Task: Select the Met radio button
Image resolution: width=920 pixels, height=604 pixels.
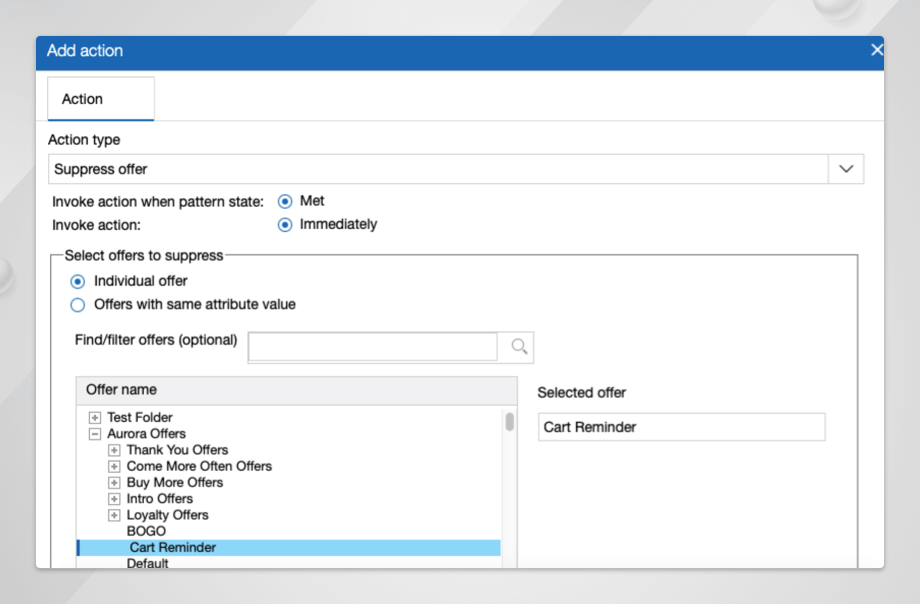Action: coord(285,201)
